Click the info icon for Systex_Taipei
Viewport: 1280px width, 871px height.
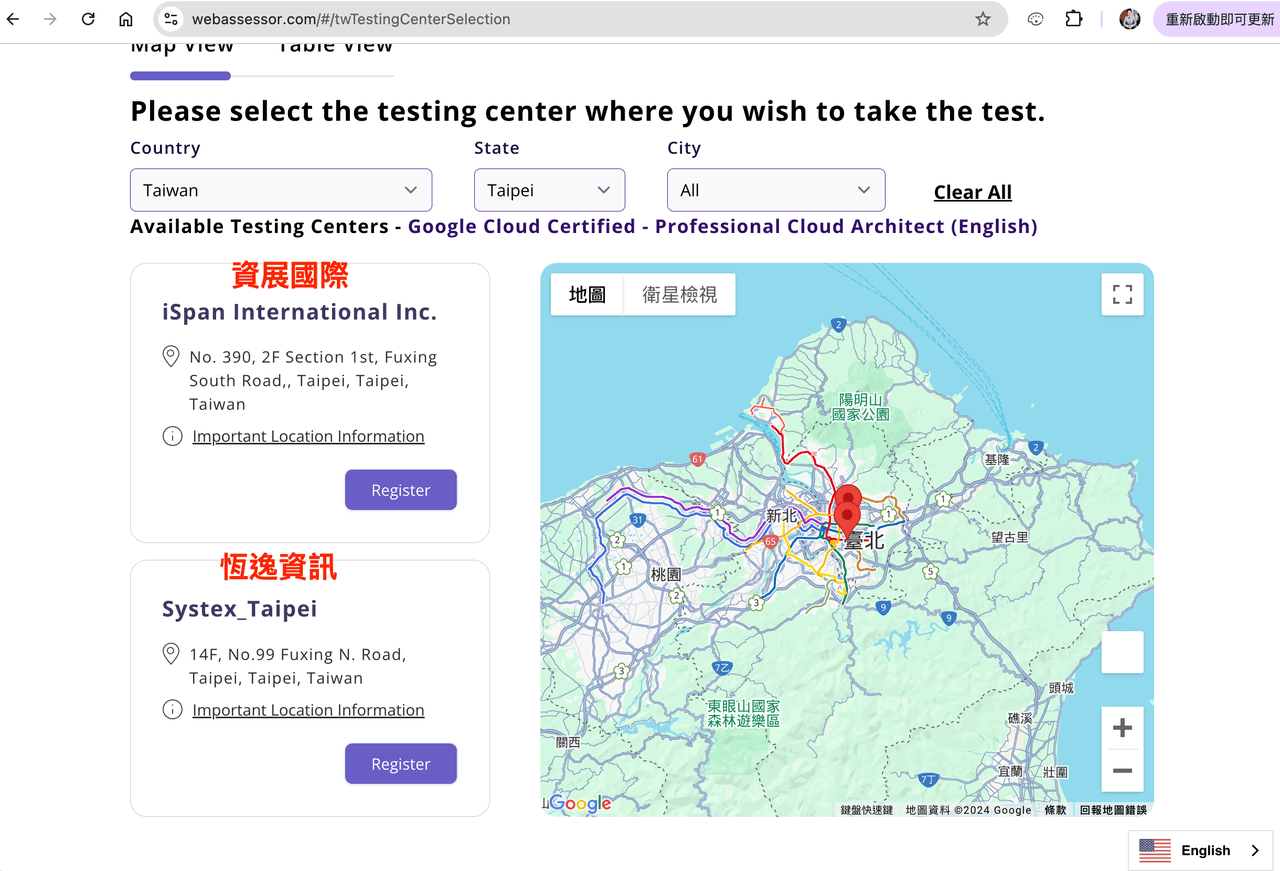172,710
